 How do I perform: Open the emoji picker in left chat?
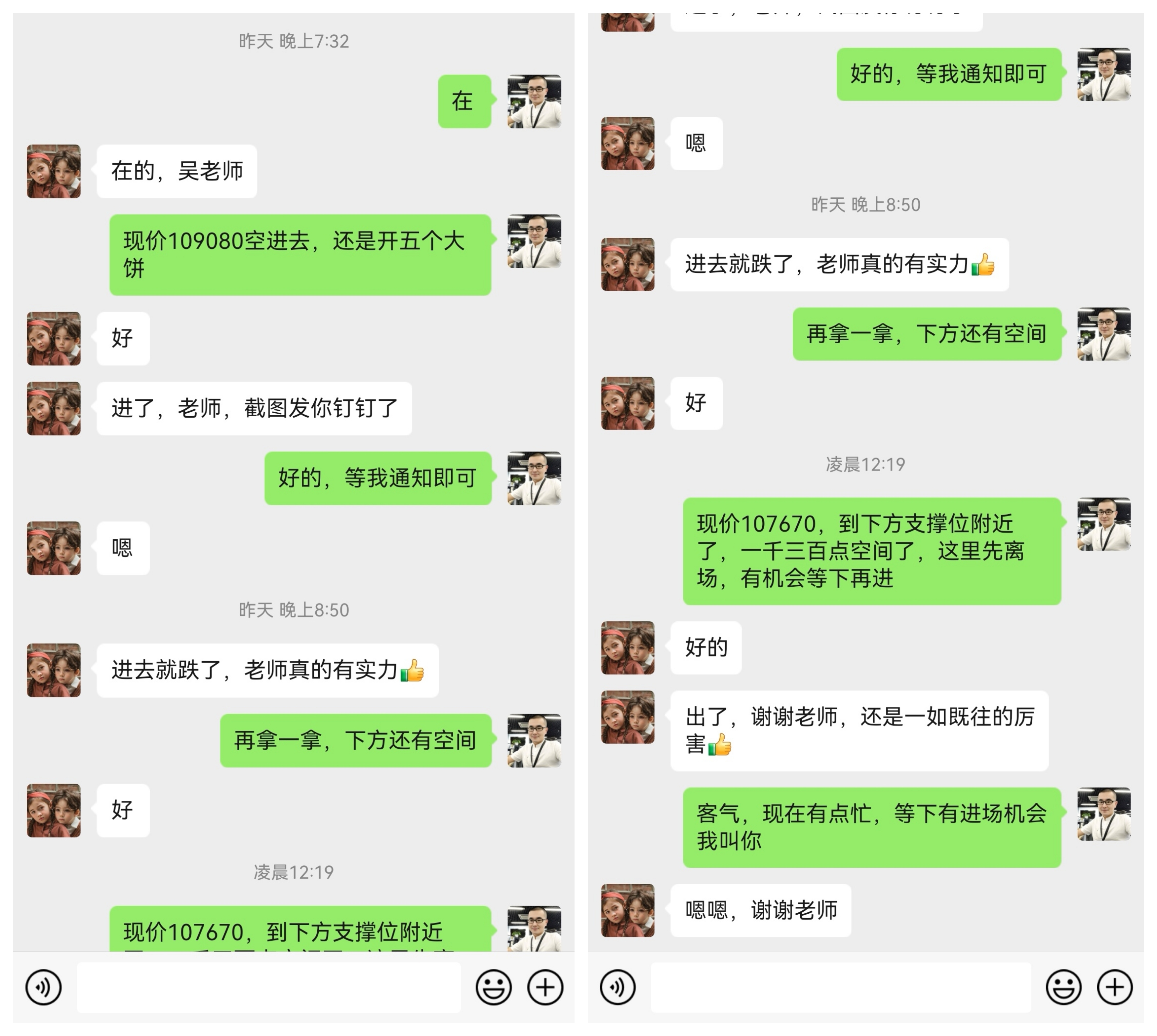494,987
